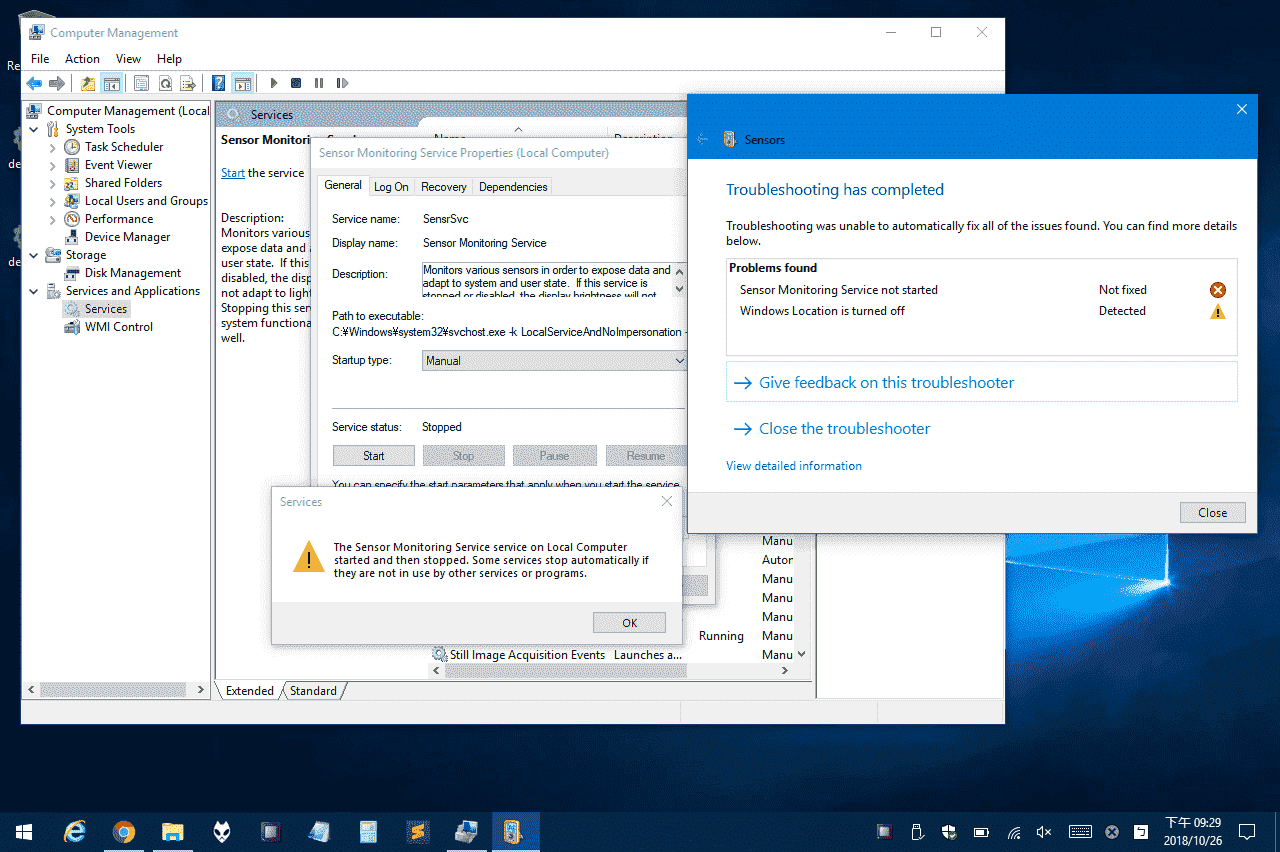Collapse Services and Applications tree node
This screenshot has width=1280, height=852.
(34, 291)
